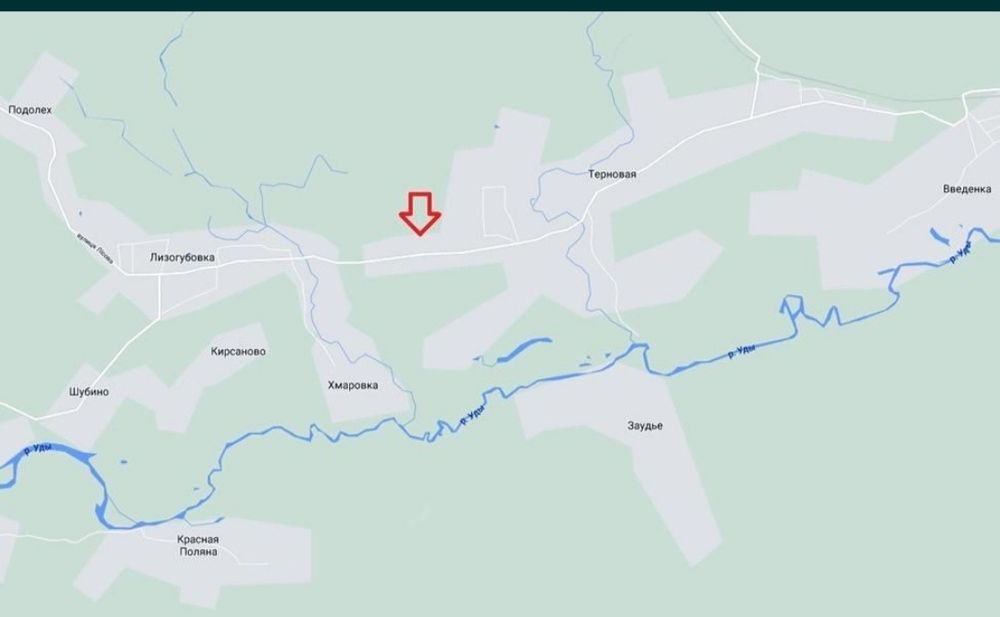Click the р. Уды label northeast of Заудье
The image size is (1000, 617).
(742, 351)
